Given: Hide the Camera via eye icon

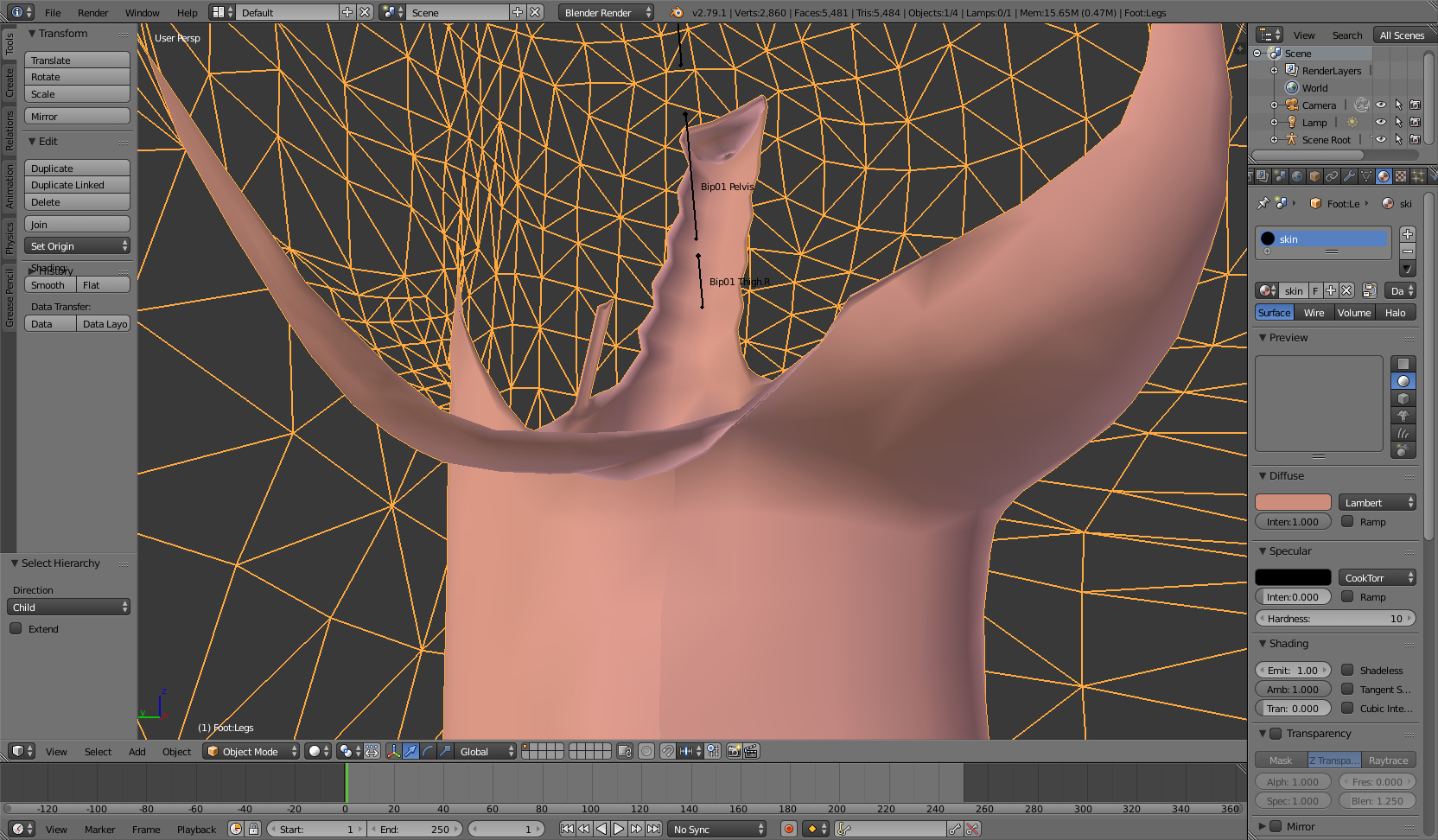Looking at the screenshot, I should click(1380, 105).
